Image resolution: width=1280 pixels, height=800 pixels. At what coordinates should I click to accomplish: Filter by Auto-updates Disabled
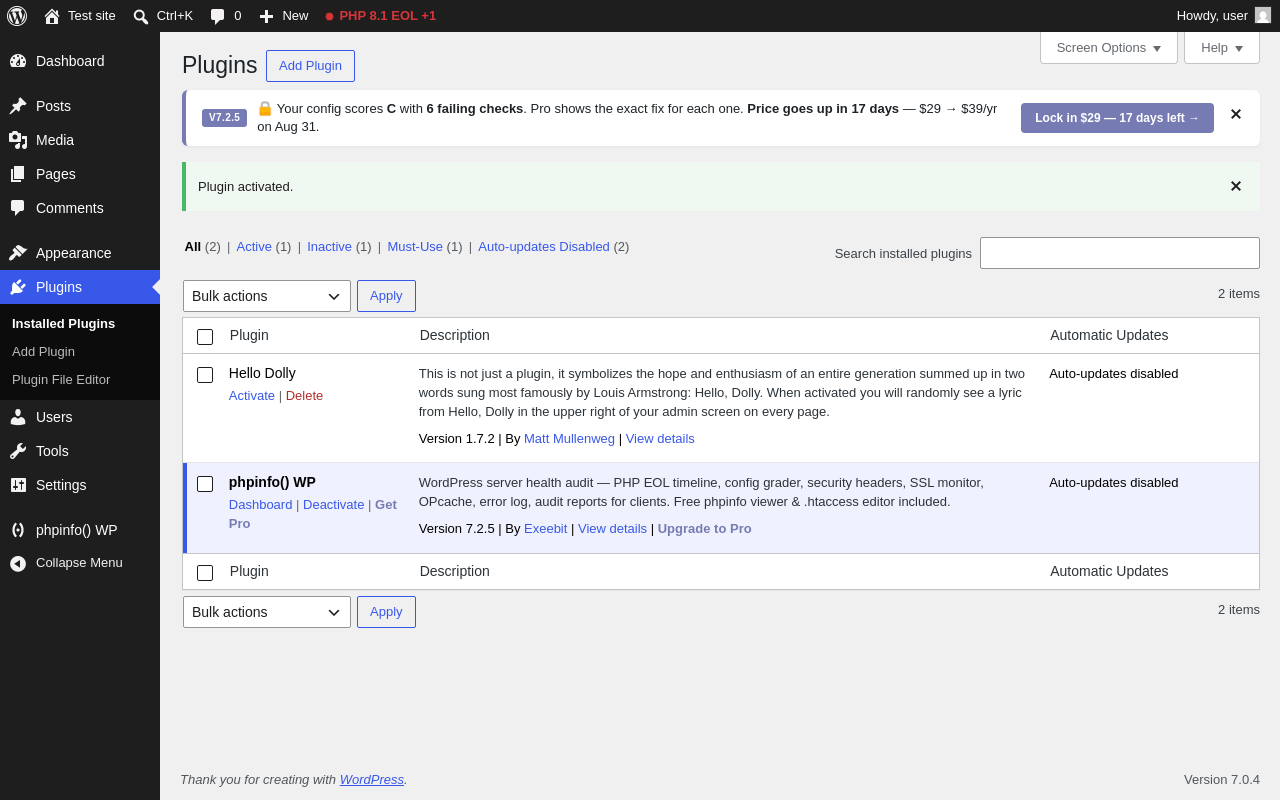[544, 247]
